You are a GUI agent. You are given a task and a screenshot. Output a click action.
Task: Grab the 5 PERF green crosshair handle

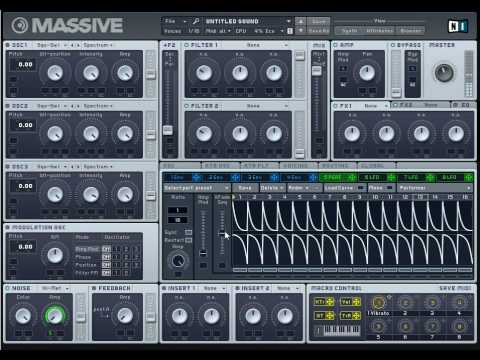352,177
